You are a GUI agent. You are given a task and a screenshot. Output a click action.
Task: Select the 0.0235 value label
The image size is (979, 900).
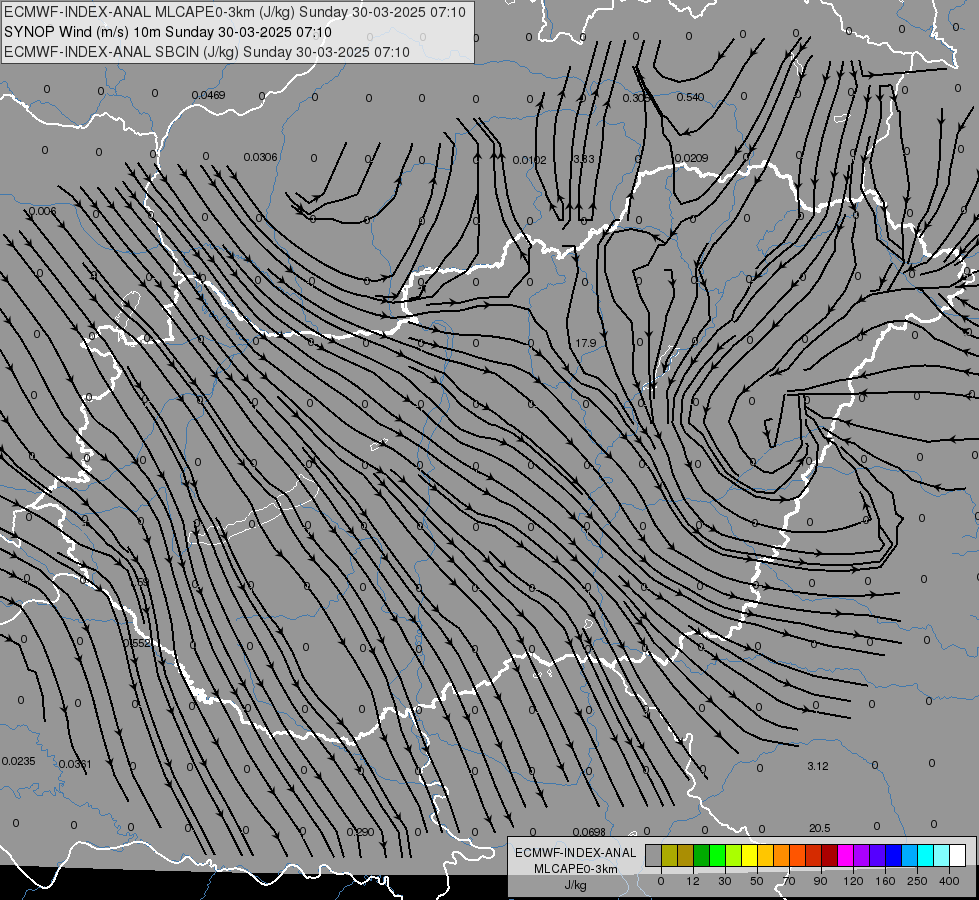point(19,761)
